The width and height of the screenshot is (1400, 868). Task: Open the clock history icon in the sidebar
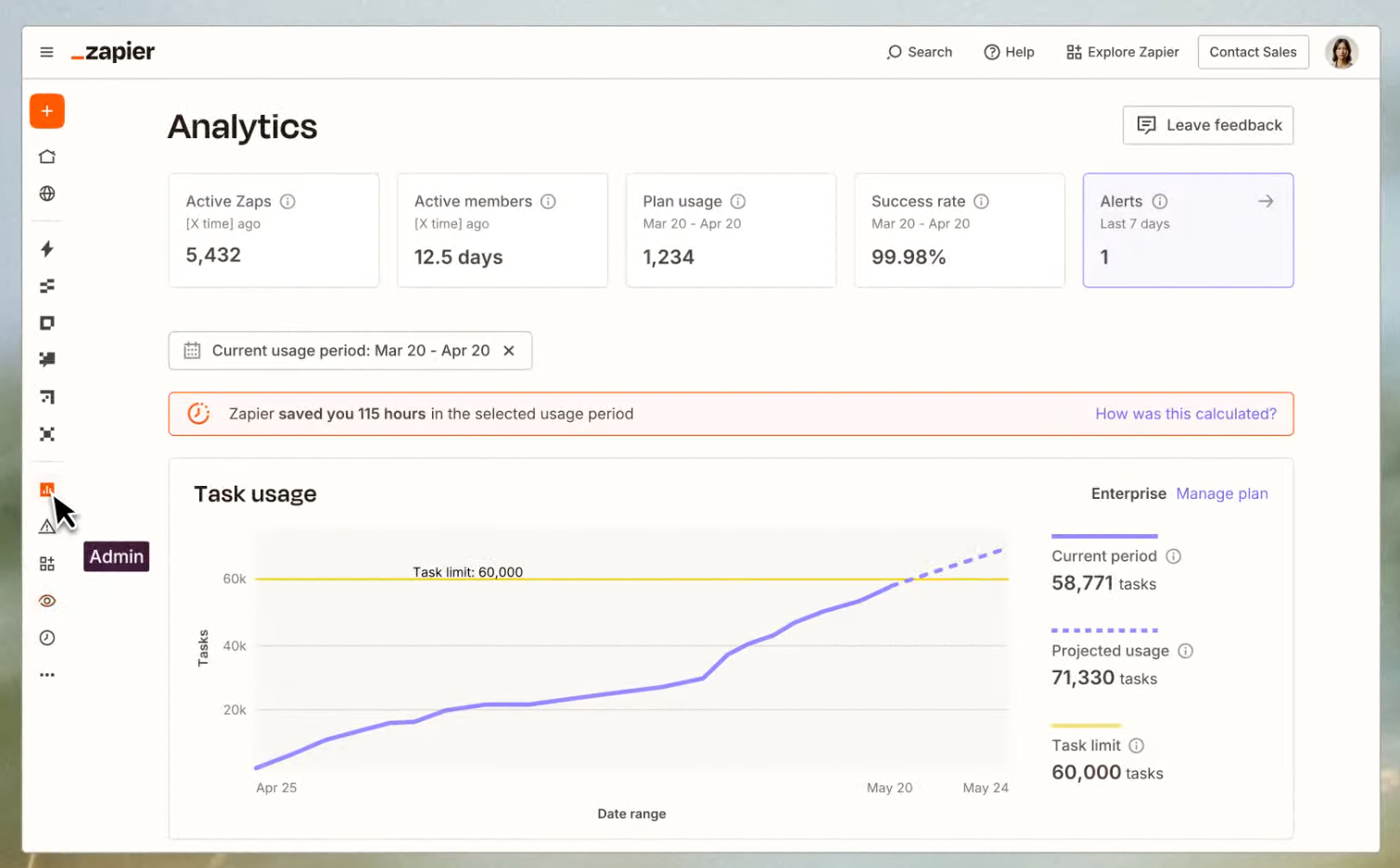point(47,638)
